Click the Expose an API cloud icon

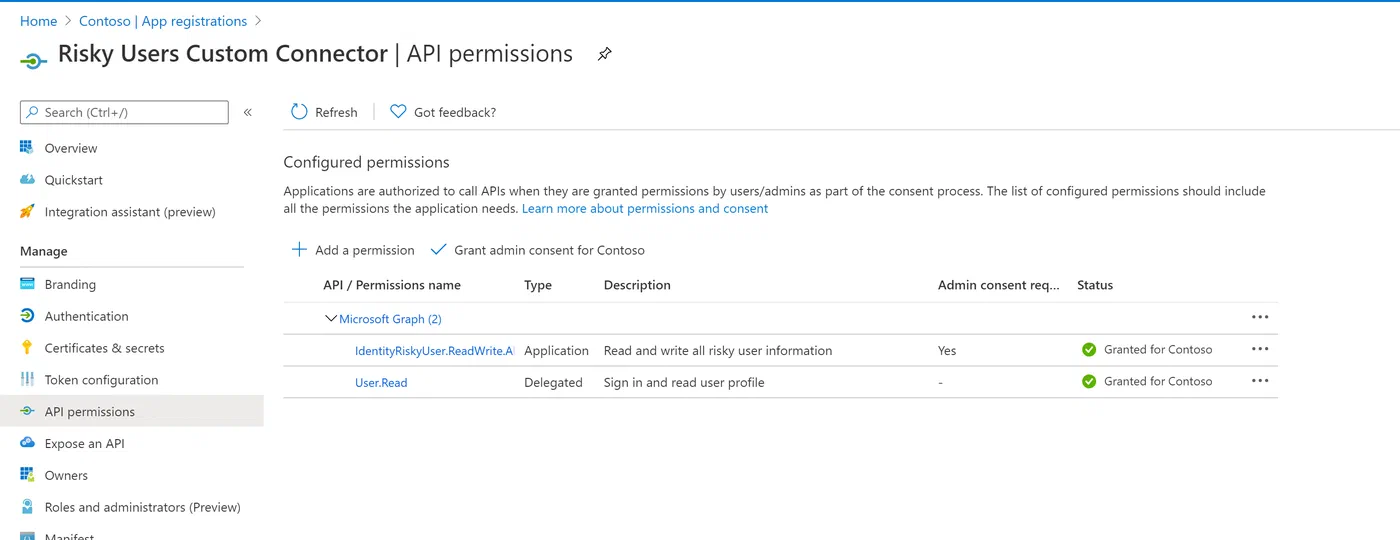[x=27, y=443]
